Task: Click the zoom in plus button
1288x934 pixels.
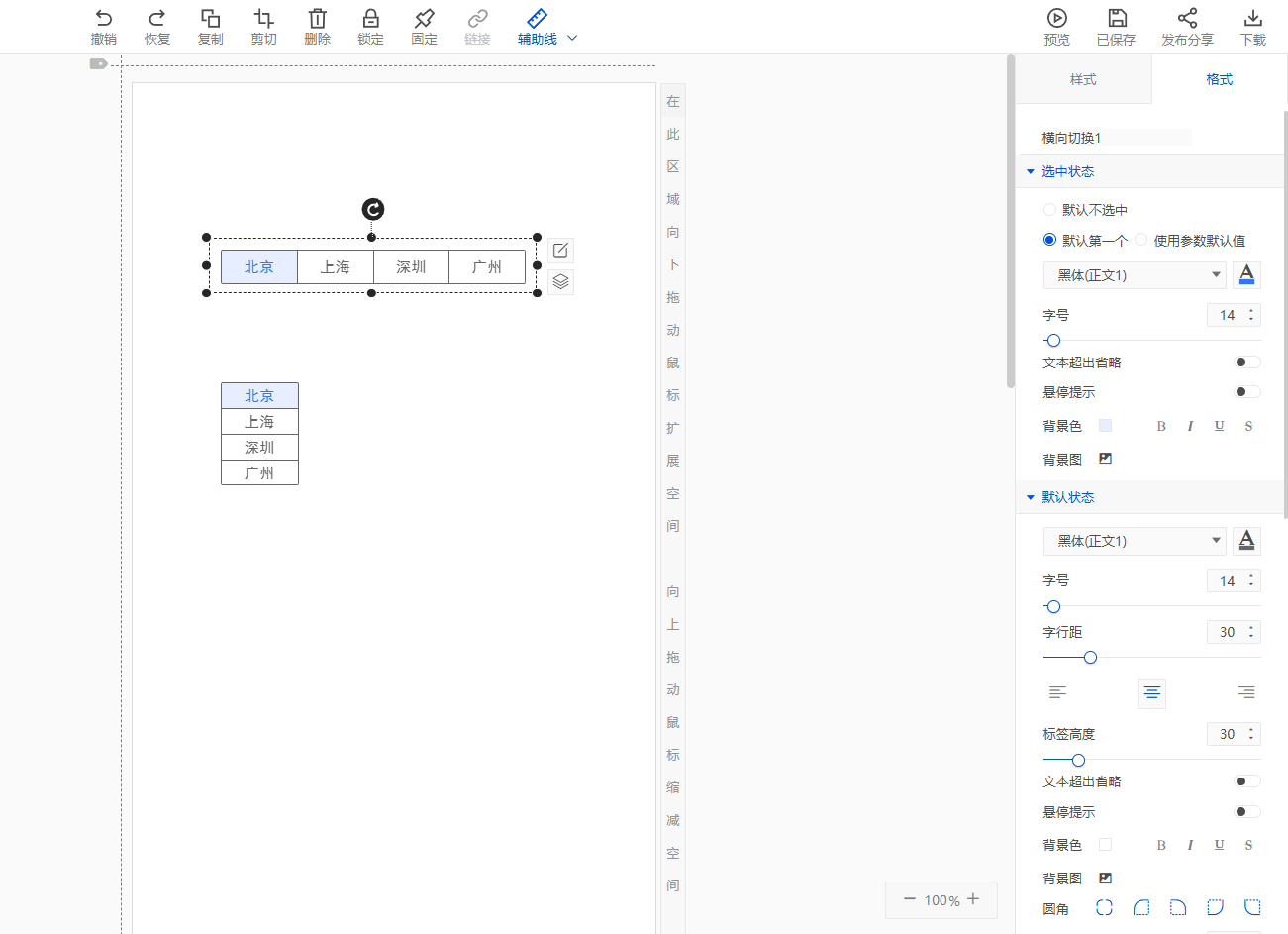Action: pos(973,899)
